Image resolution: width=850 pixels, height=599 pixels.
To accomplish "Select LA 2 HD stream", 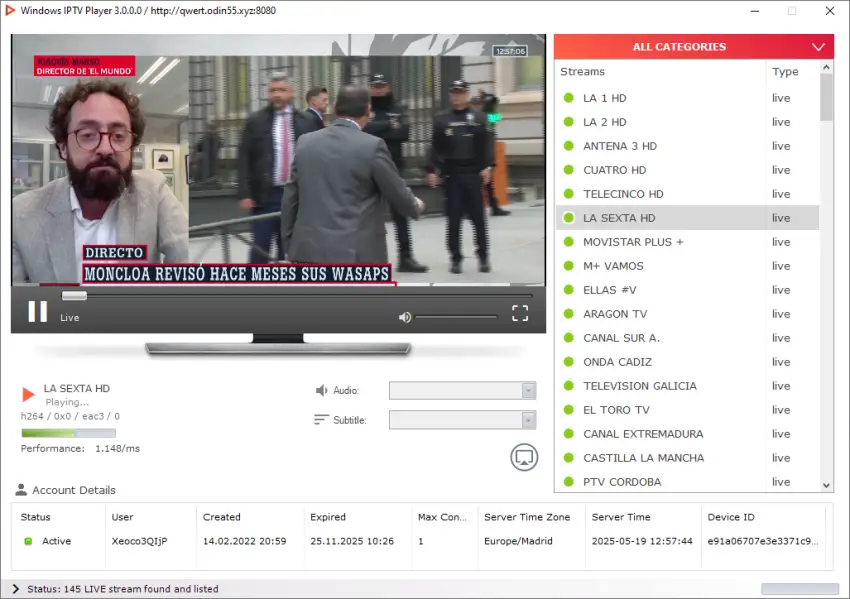I will point(687,122).
